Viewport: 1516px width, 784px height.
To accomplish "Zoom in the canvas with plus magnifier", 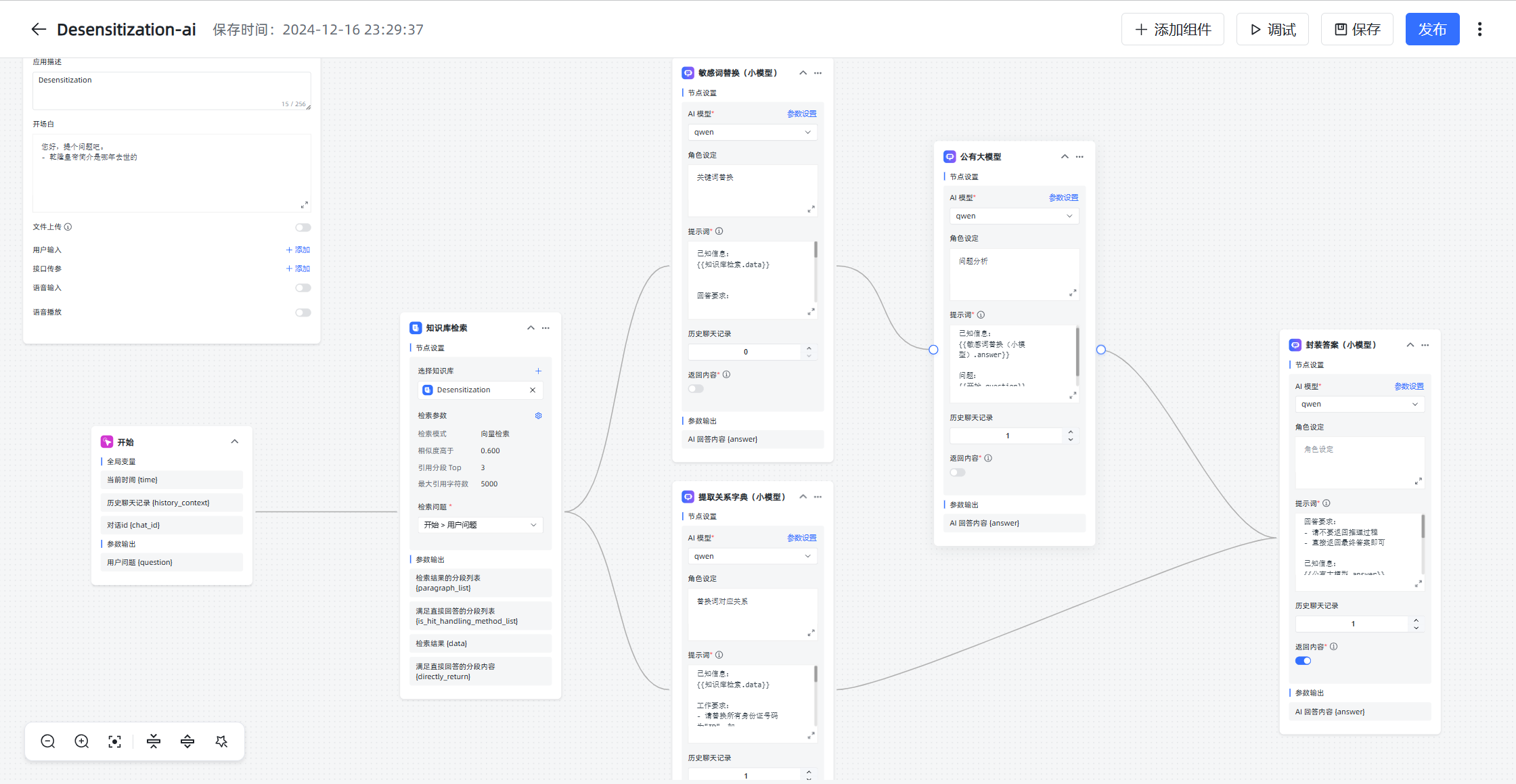I will click(x=82, y=741).
